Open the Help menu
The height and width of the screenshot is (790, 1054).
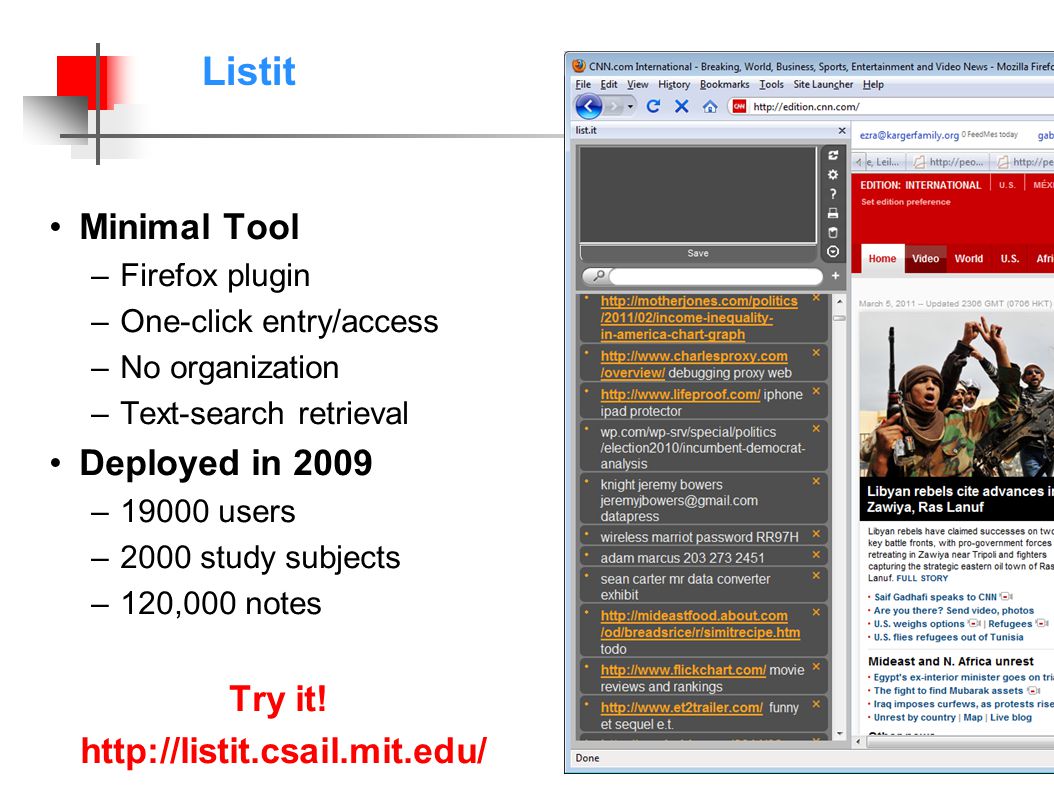point(873,84)
